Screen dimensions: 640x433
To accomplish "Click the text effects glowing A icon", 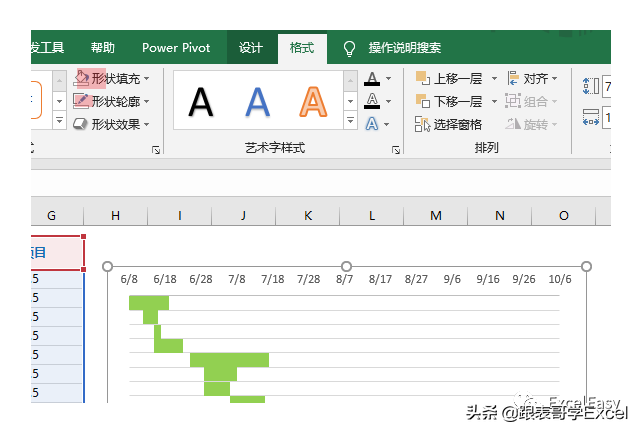I will 372,124.
